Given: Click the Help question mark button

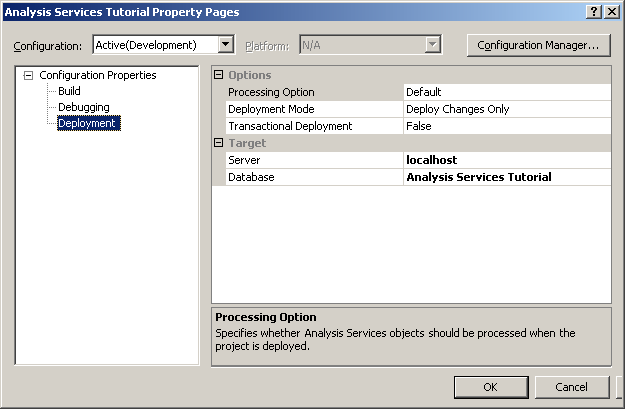Looking at the screenshot, I should [x=595, y=11].
